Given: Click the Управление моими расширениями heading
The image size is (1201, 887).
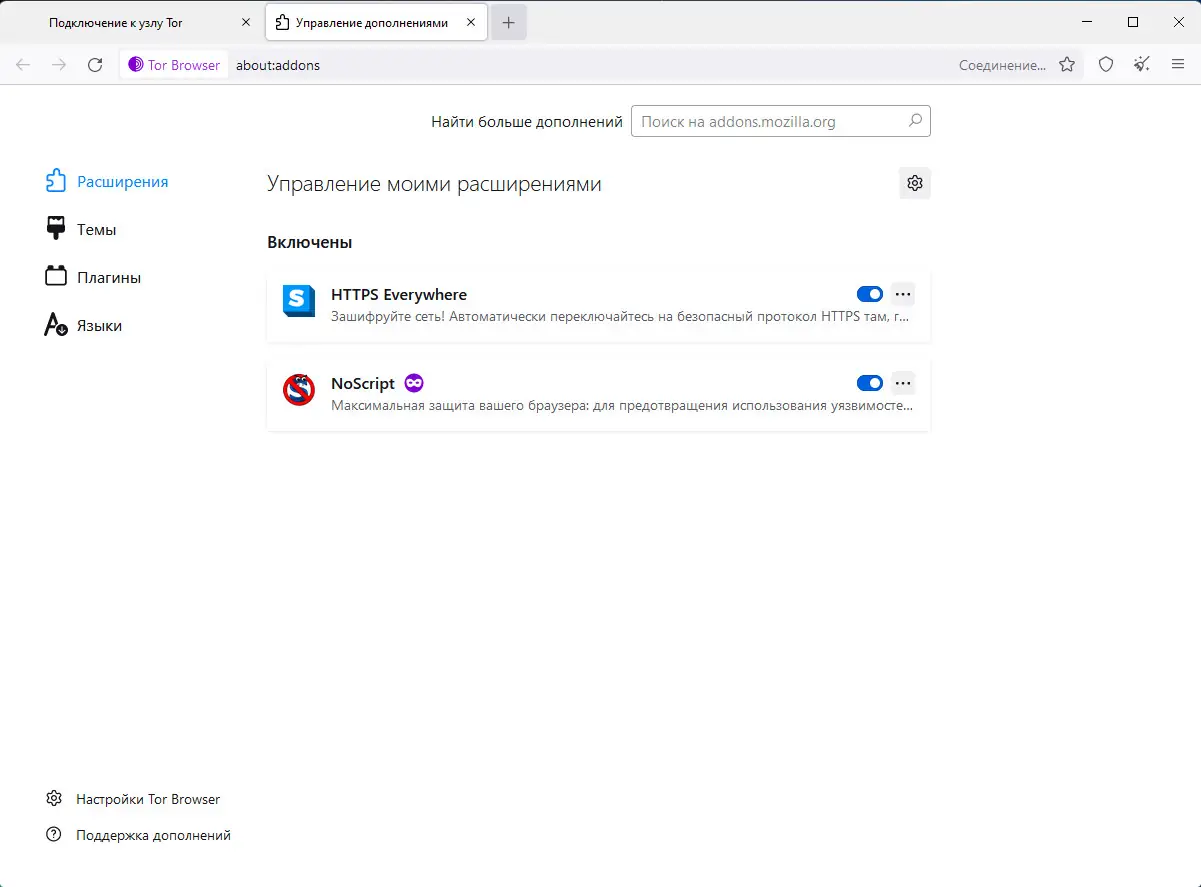Looking at the screenshot, I should 434,184.
